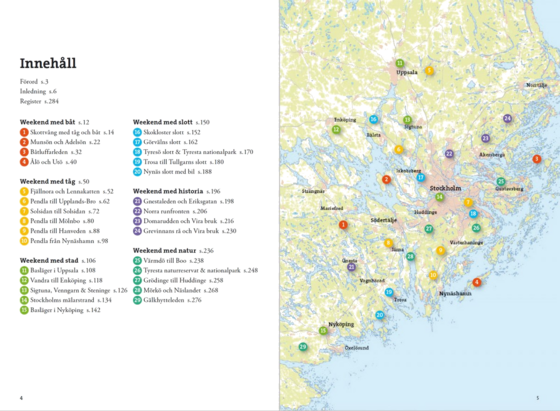The width and height of the screenshot is (560, 411).
Task: Click green map marker 25 by Gustavsberg
Action: [501, 181]
